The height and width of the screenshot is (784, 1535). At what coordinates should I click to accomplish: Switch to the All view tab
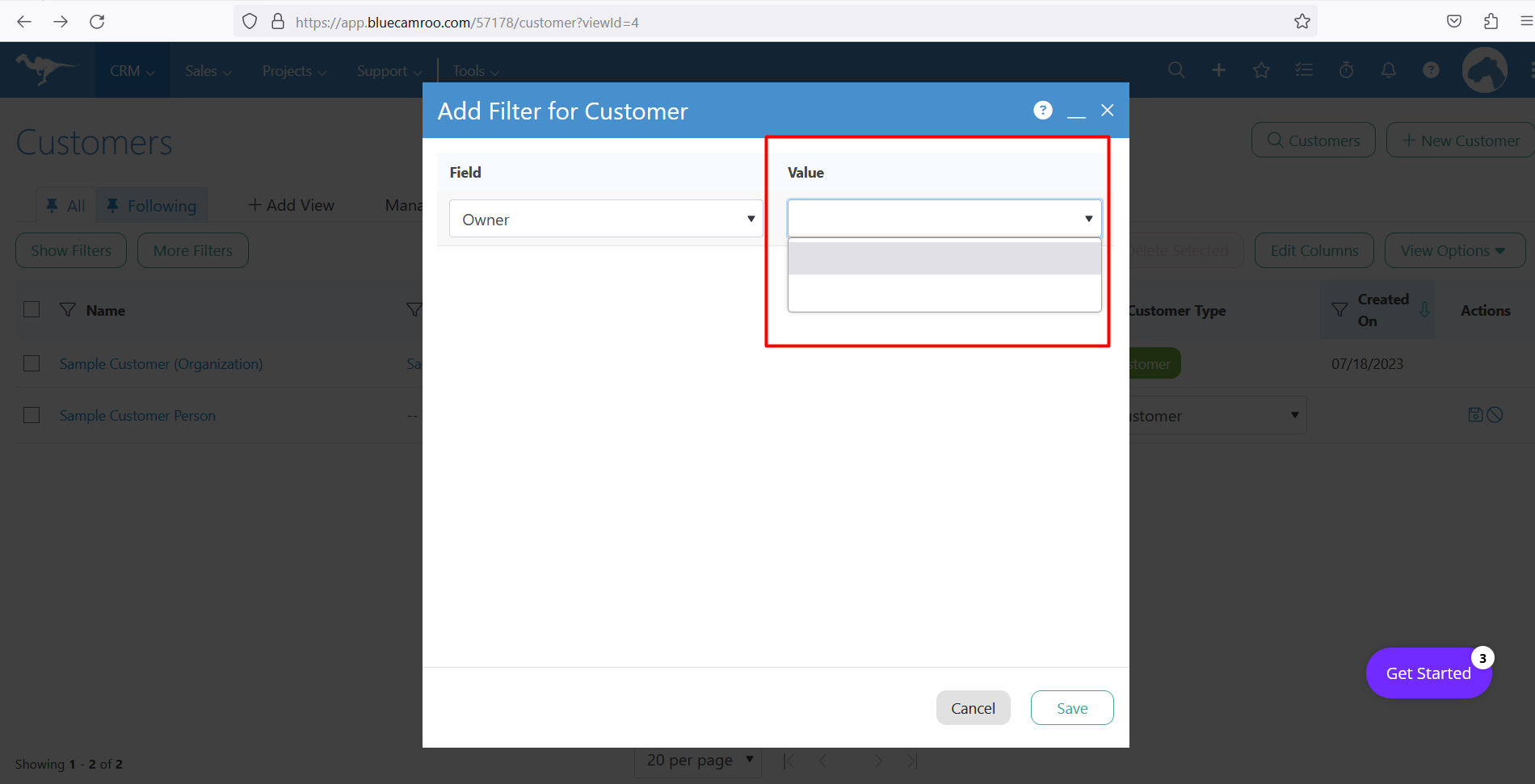tap(65, 205)
